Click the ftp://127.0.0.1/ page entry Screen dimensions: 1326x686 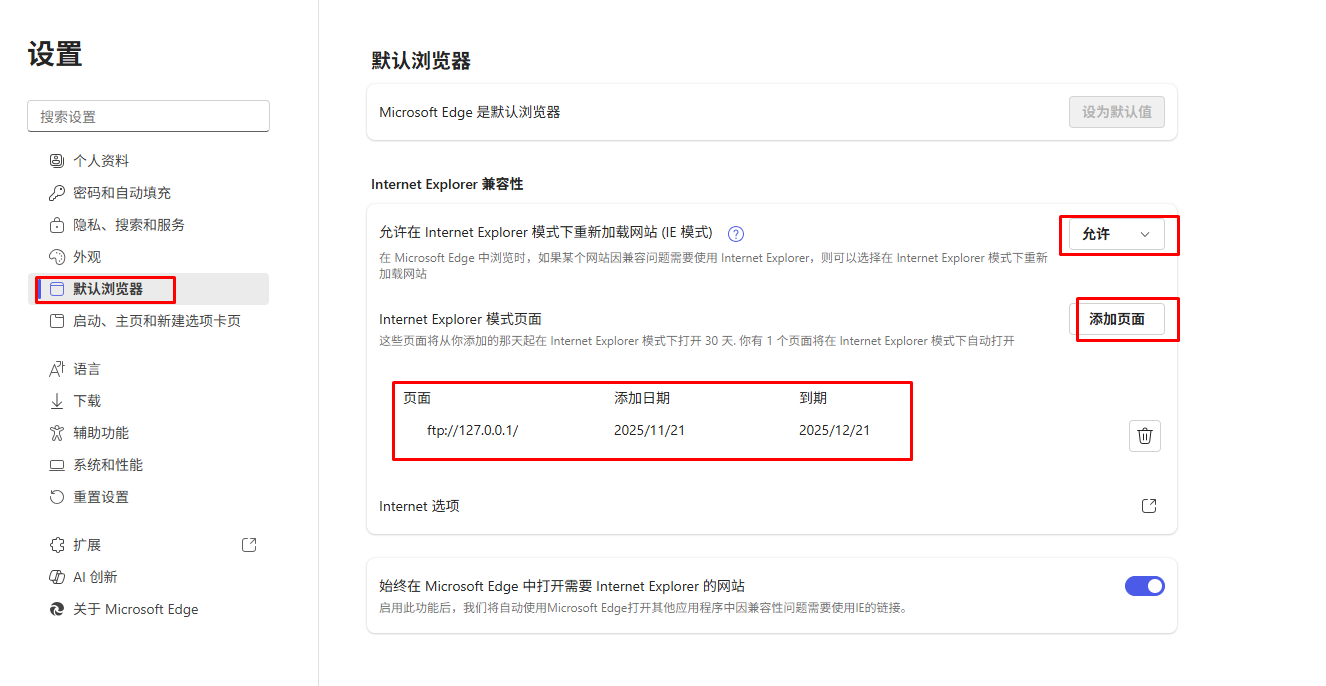click(x=472, y=430)
